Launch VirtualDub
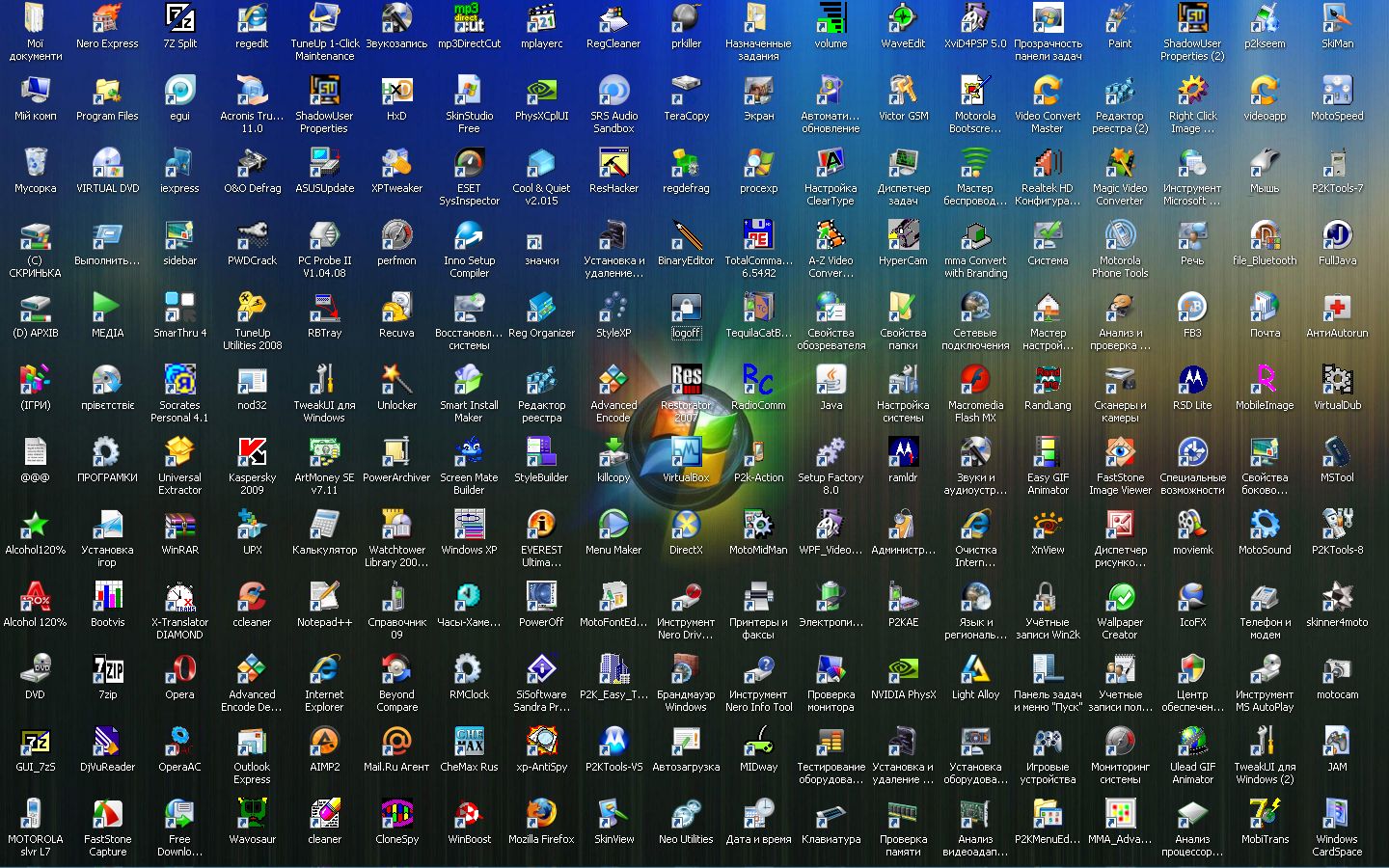This screenshot has height=868, width=1389. click(1337, 379)
